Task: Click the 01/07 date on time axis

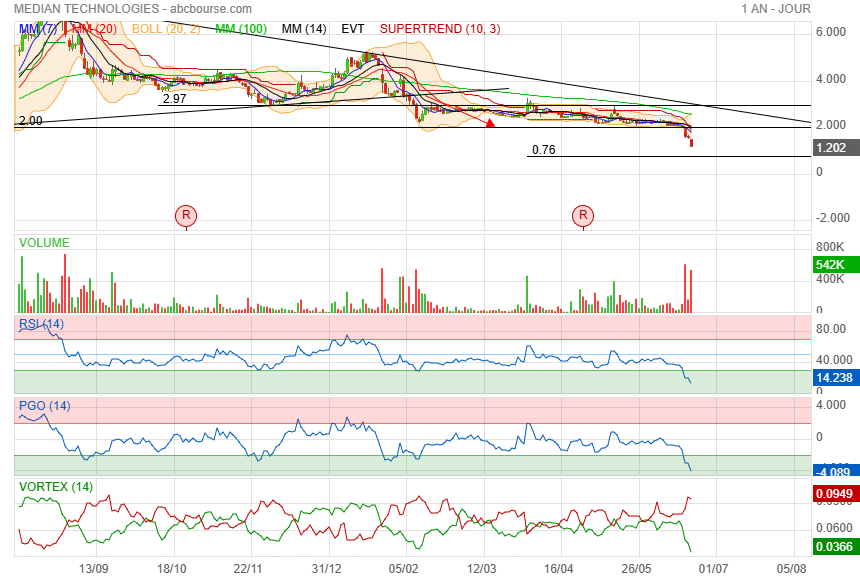Action: (x=713, y=568)
